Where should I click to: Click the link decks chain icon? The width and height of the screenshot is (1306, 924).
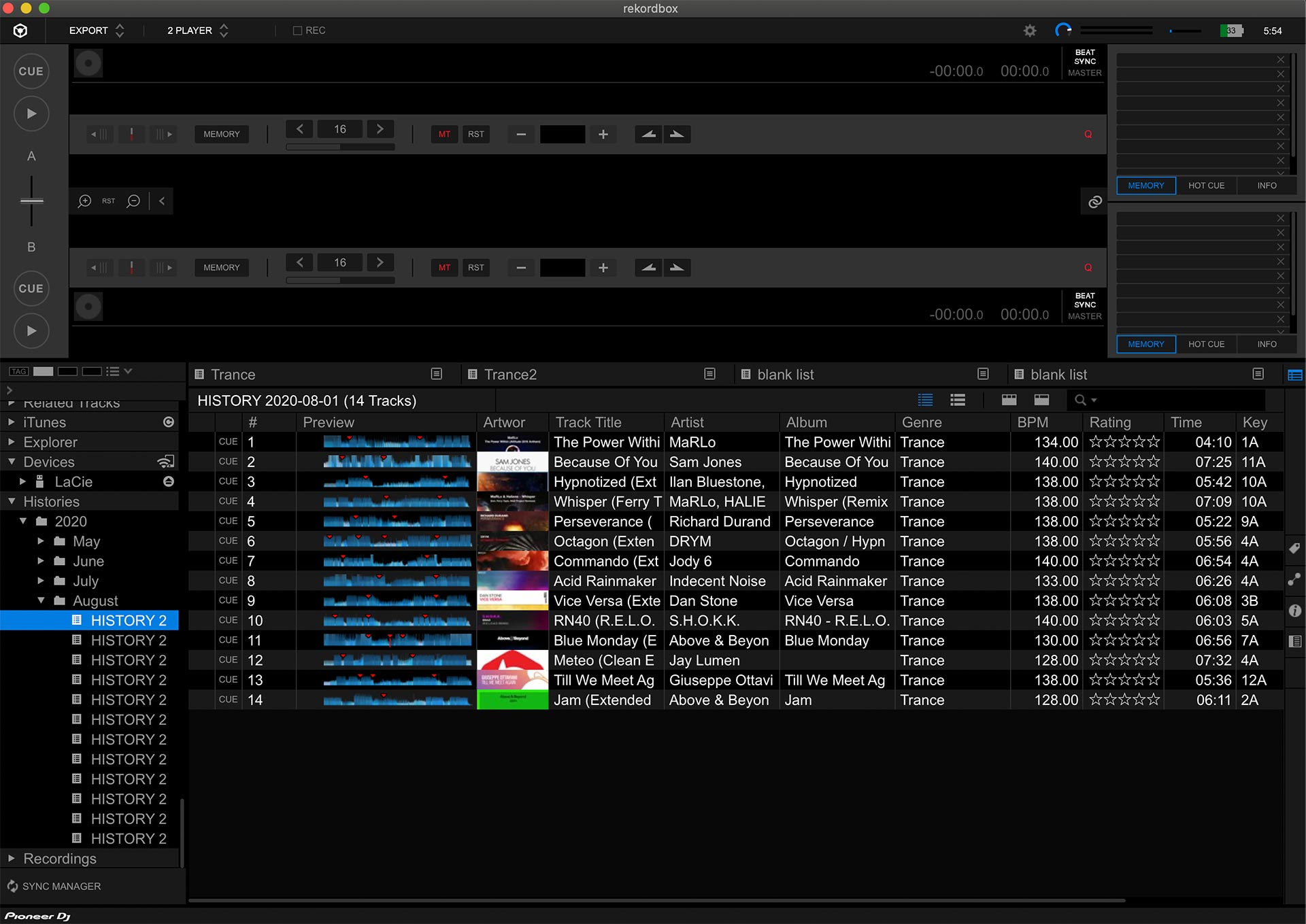(1095, 202)
